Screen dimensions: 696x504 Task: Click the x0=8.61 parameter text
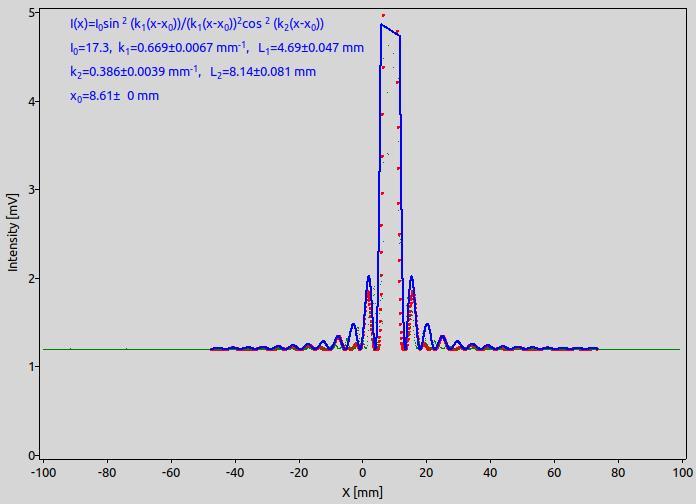[115, 96]
